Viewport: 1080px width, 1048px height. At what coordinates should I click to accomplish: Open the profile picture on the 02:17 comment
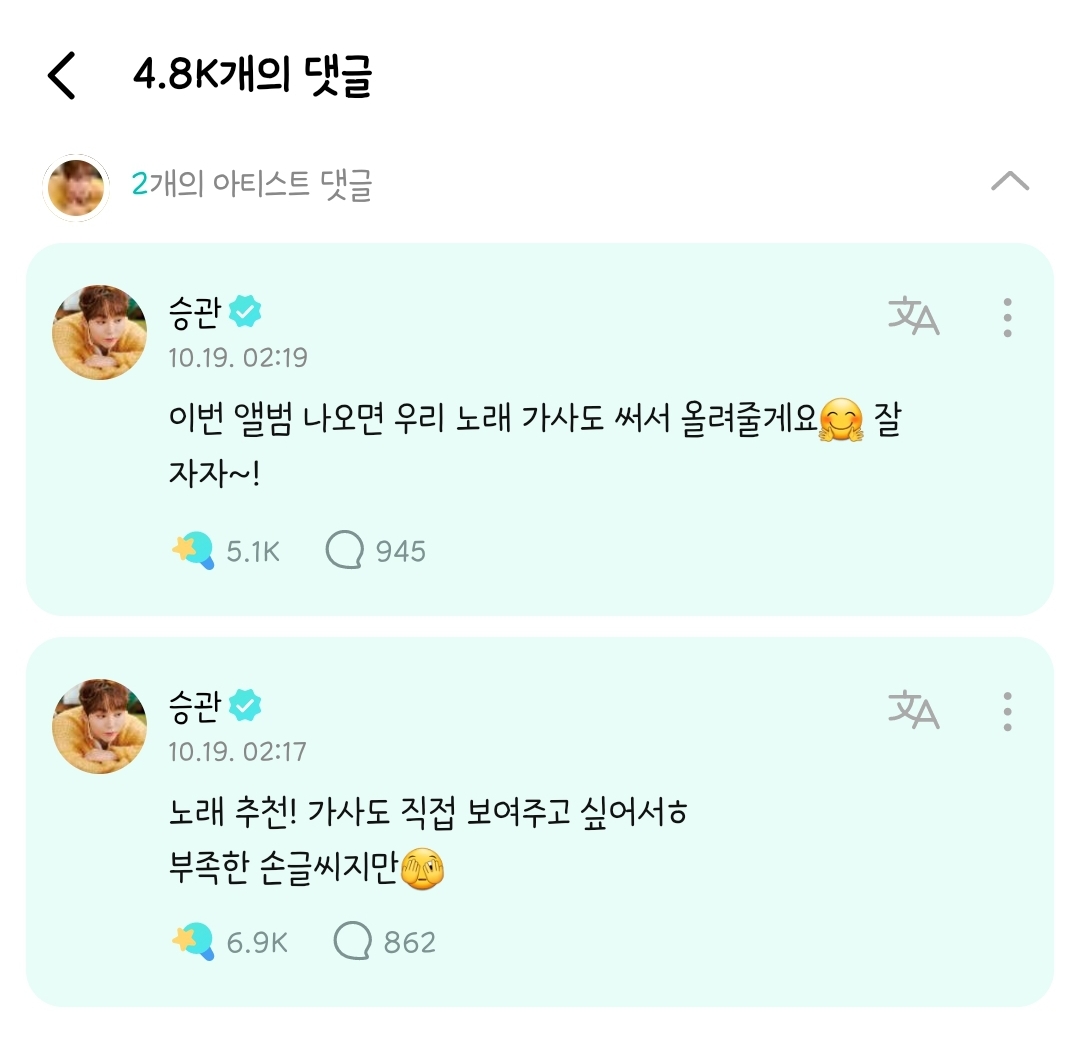99,726
